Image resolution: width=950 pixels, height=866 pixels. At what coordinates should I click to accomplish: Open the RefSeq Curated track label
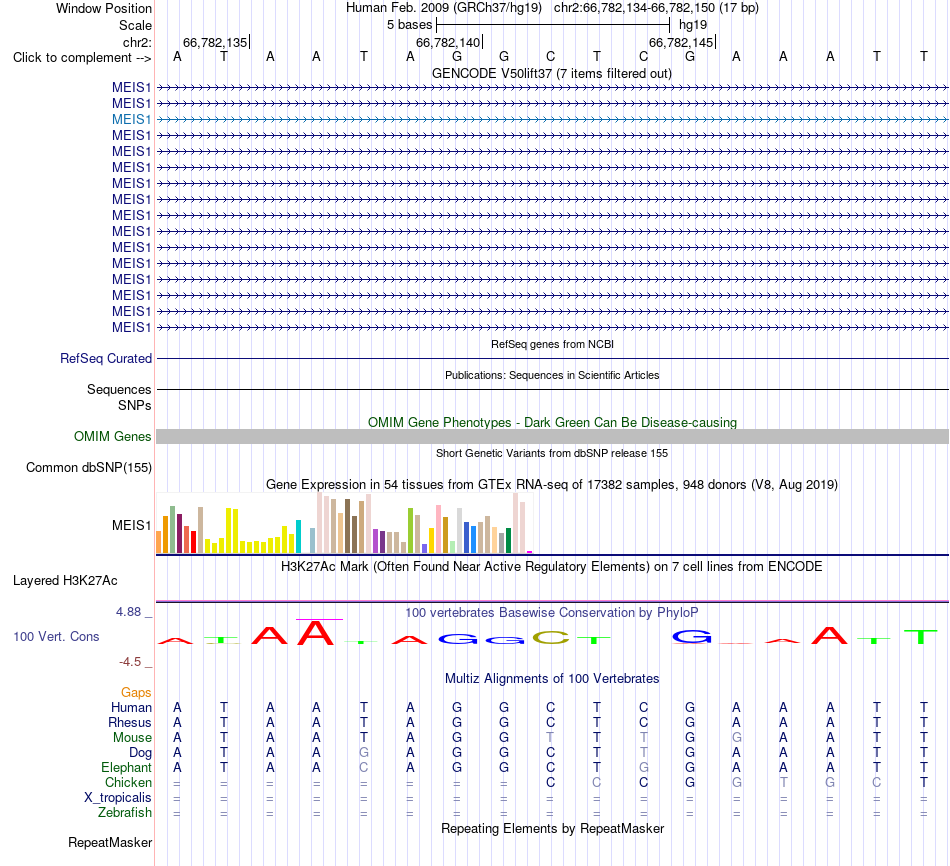tap(105, 358)
